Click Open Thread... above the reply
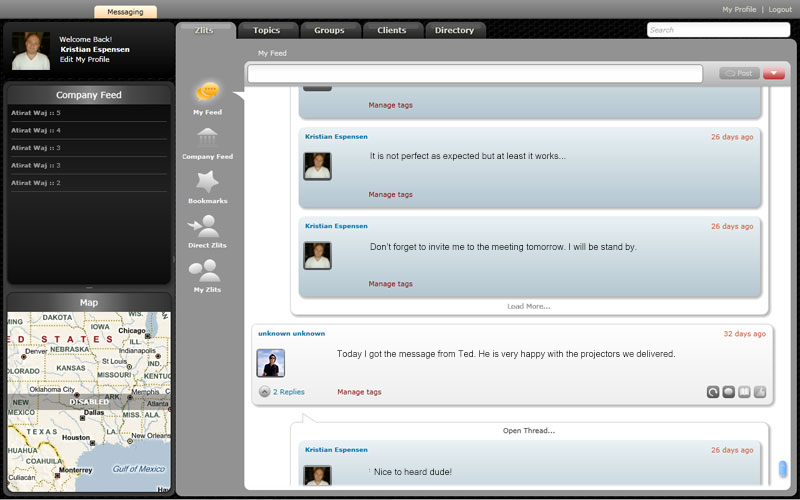The width and height of the screenshot is (800, 500). click(528, 431)
